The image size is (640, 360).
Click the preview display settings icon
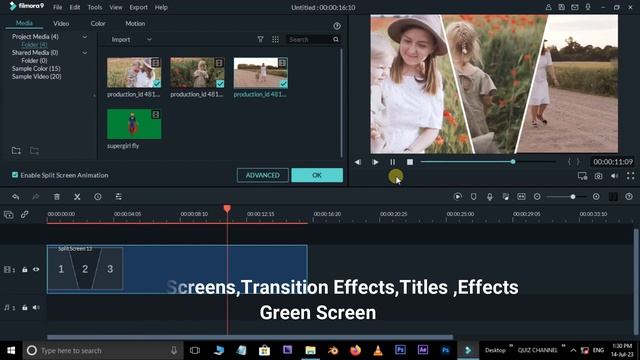coord(582,176)
